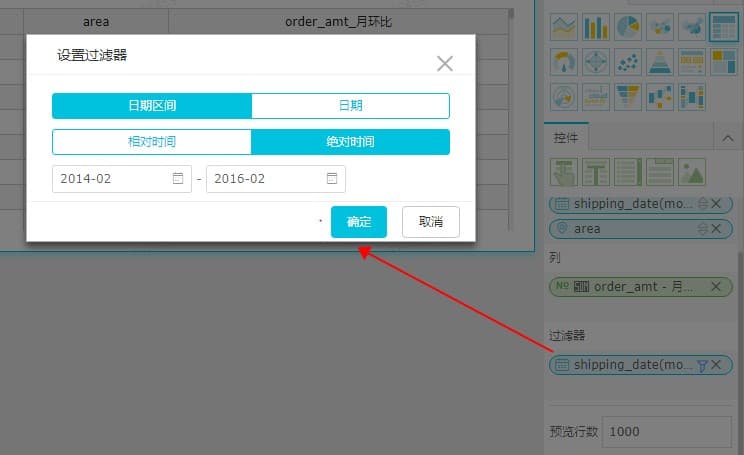
Task: Cancel the filter dialog with 取消
Action: 431,222
